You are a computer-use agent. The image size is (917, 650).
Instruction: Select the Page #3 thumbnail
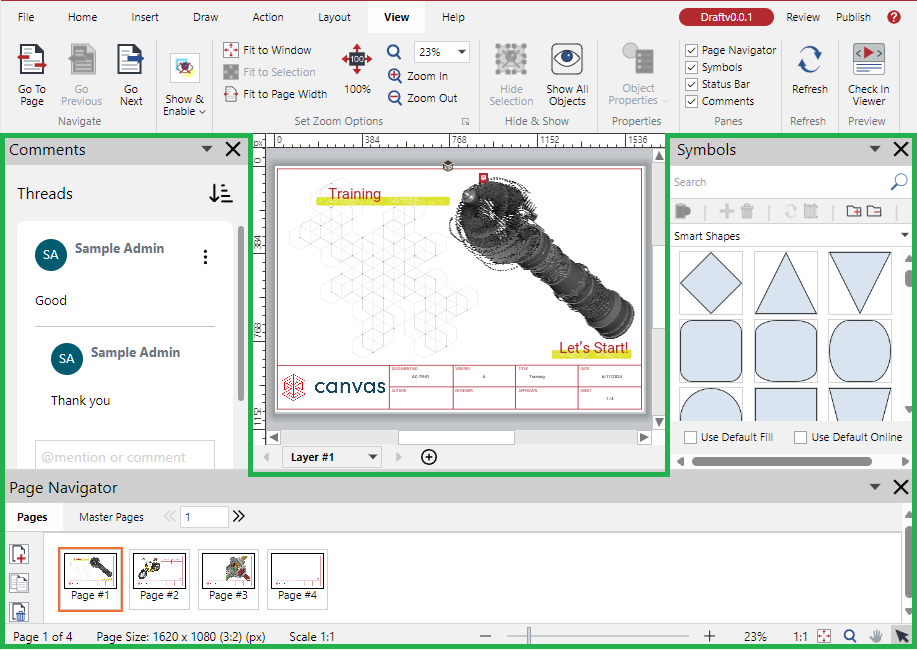[x=228, y=577]
